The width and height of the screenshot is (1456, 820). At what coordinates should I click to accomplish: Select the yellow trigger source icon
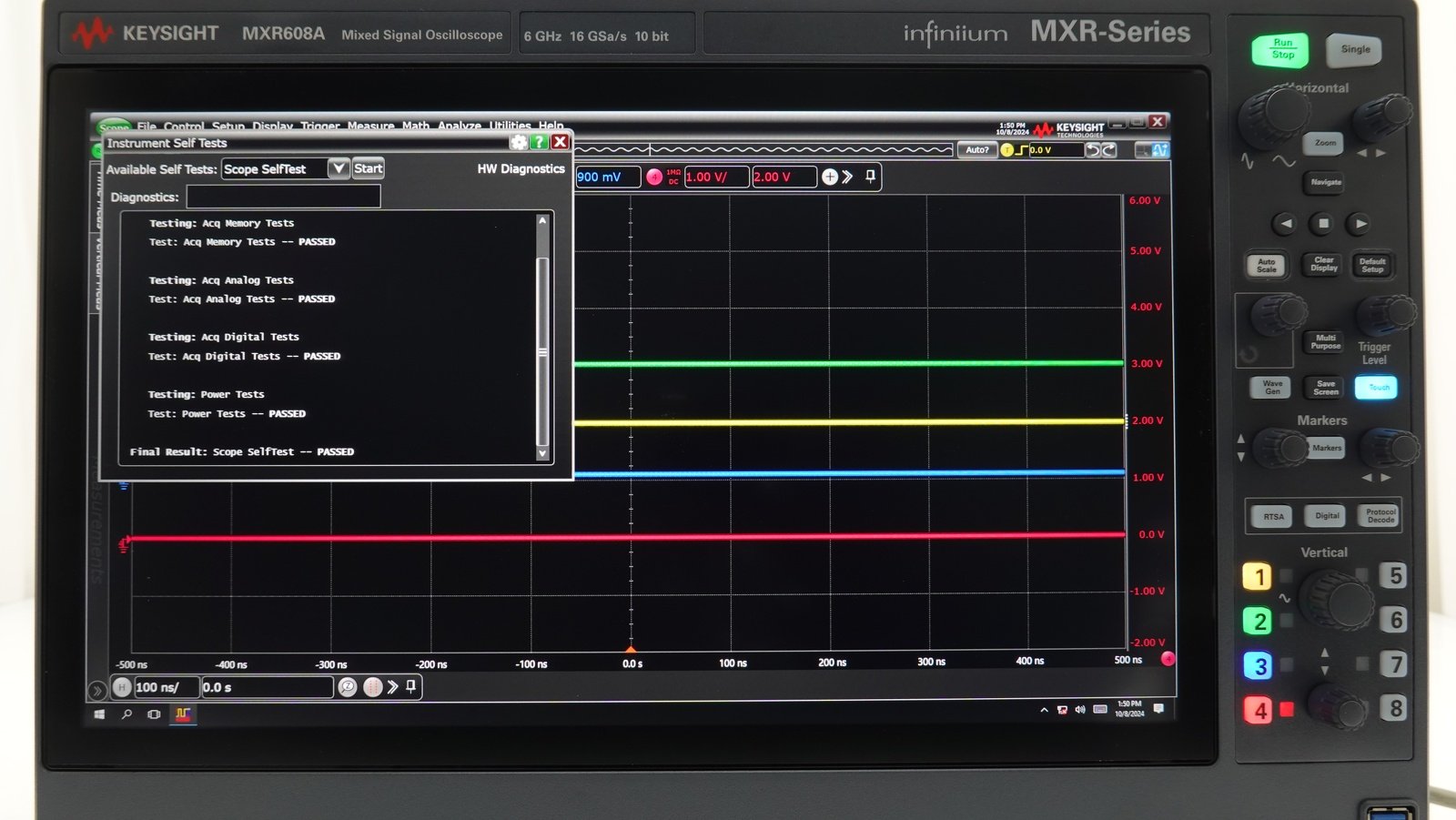coord(1007,150)
